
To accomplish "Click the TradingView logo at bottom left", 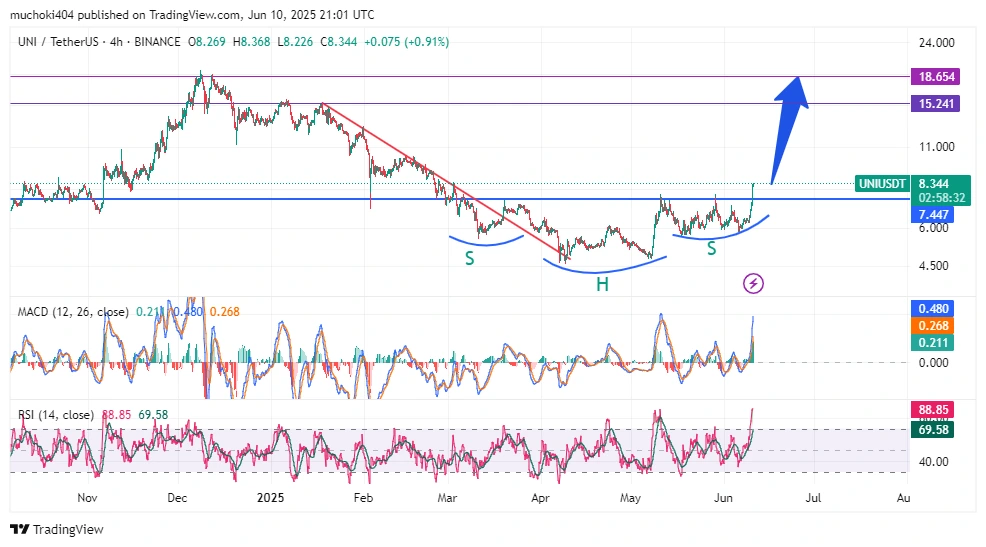I will [x=57, y=529].
